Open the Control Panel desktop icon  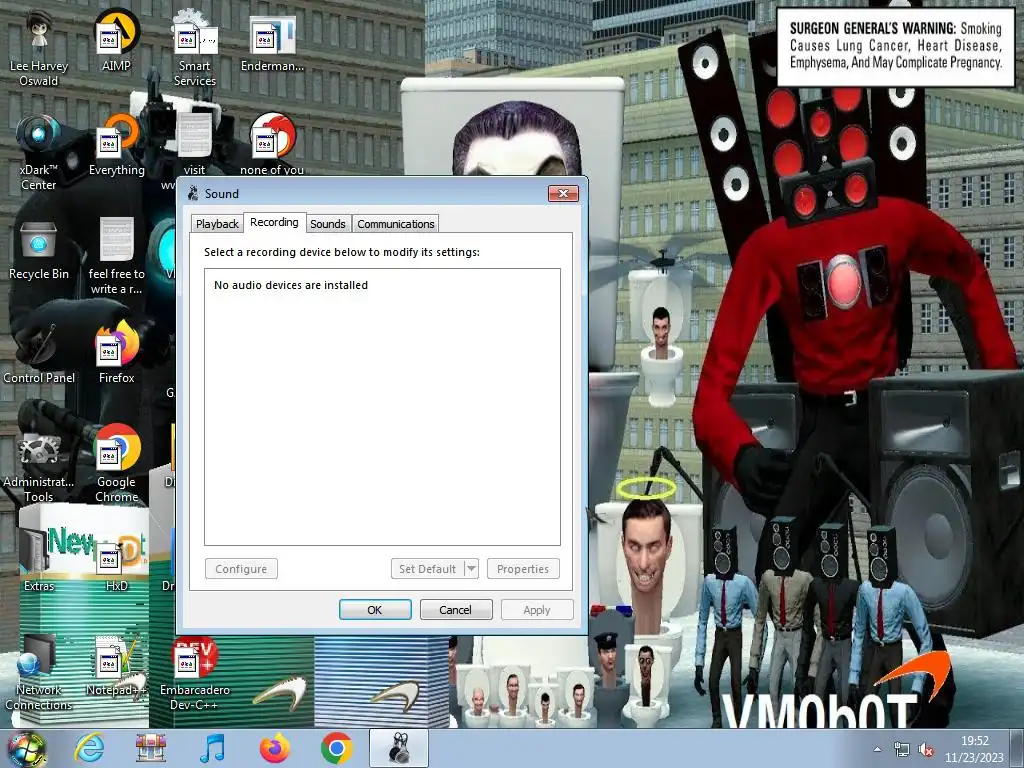click(x=39, y=354)
